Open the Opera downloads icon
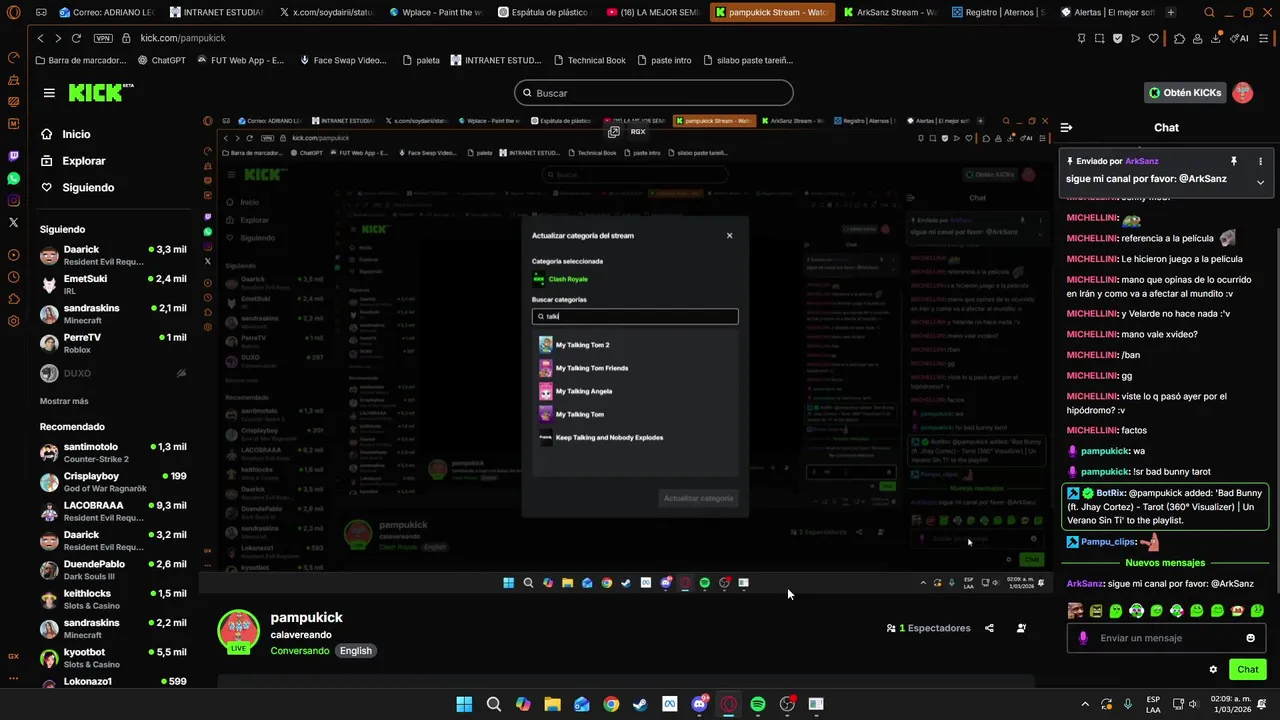Image resolution: width=1280 pixels, height=720 pixels. pyautogui.click(x=1215, y=38)
